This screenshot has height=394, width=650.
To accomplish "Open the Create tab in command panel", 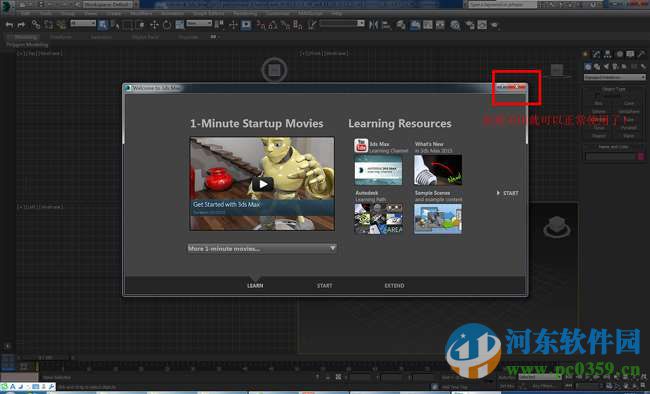I will point(585,54).
